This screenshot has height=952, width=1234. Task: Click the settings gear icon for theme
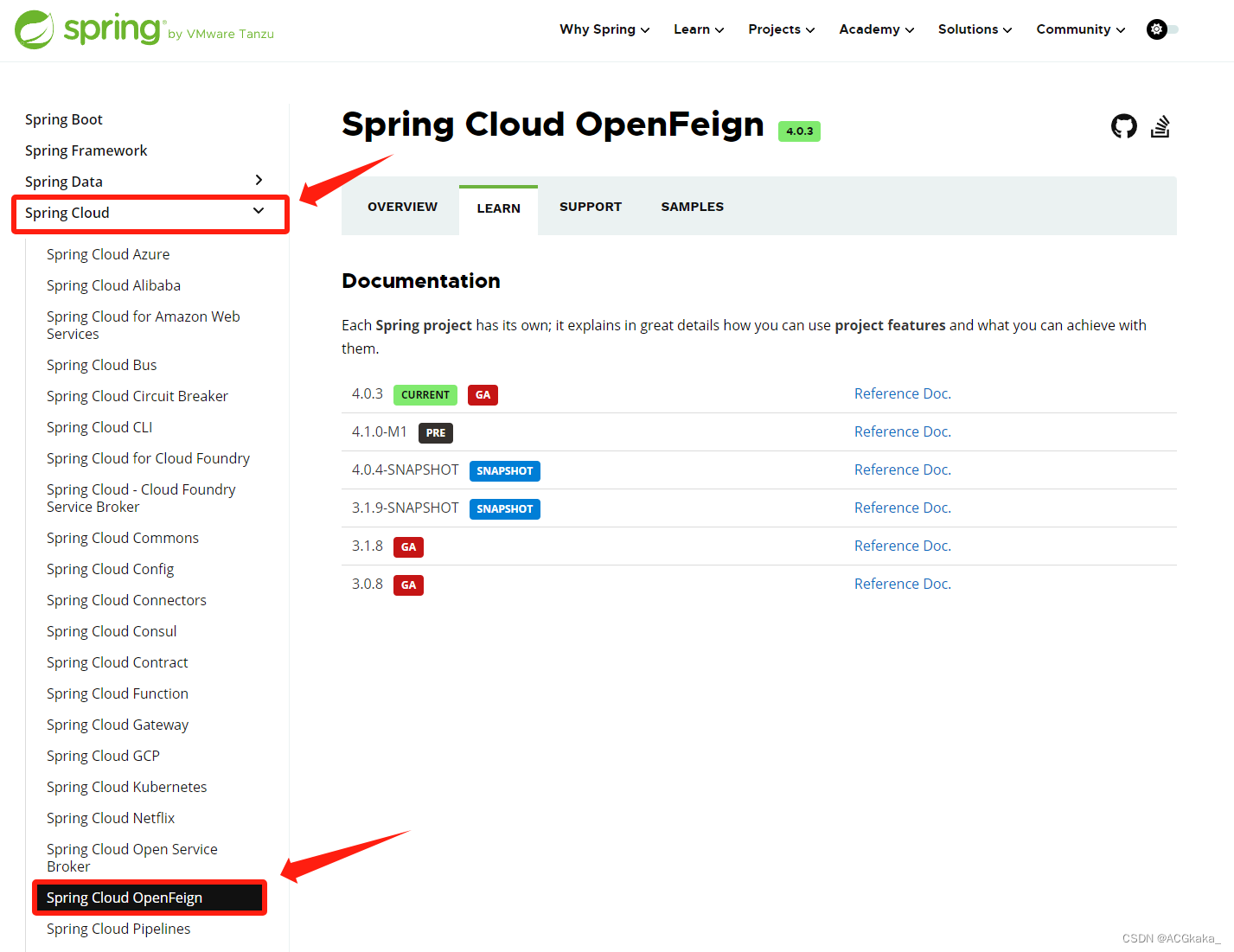click(1156, 29)
